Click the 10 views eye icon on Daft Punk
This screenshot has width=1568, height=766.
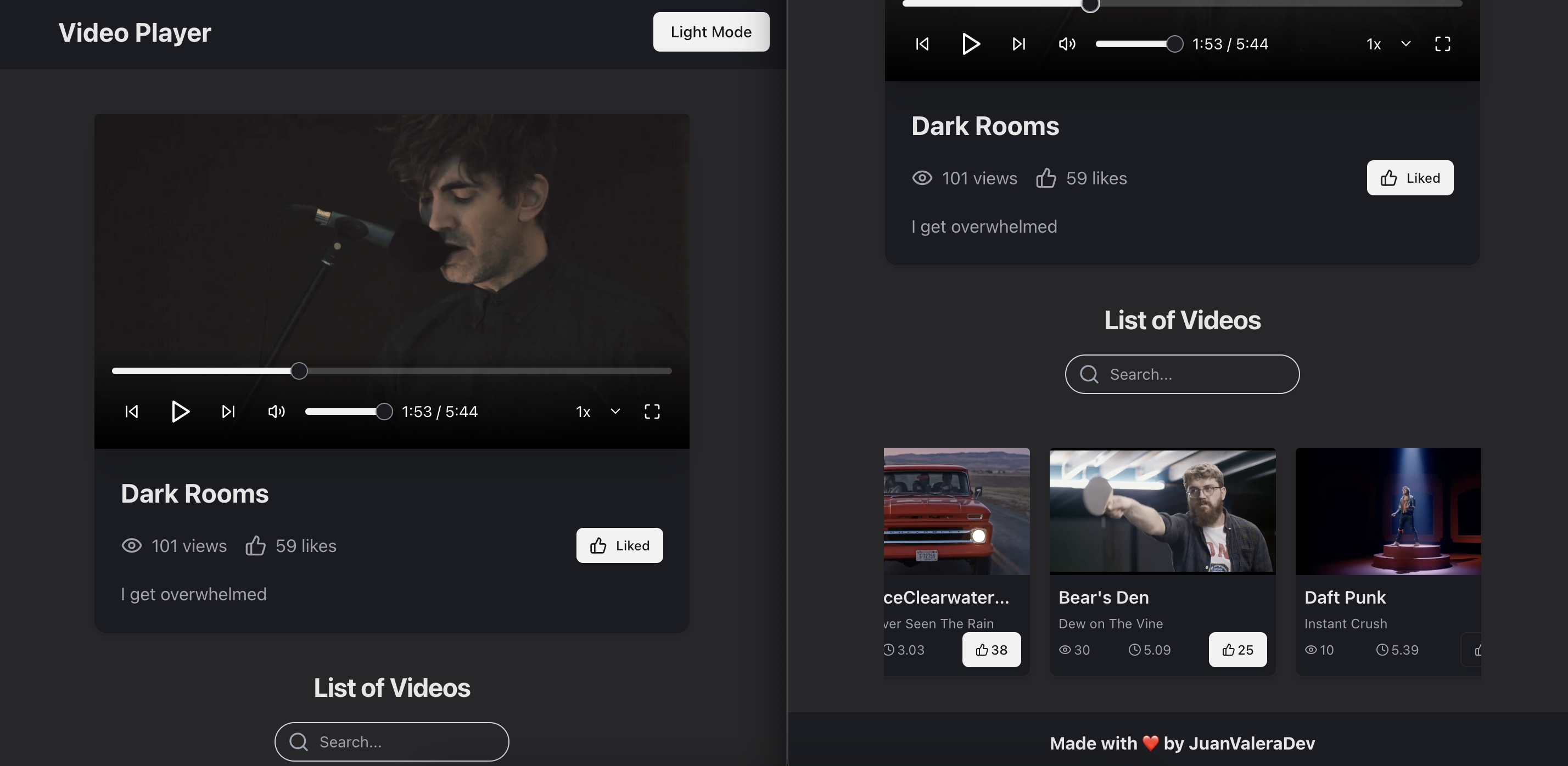pos(1311,650)
